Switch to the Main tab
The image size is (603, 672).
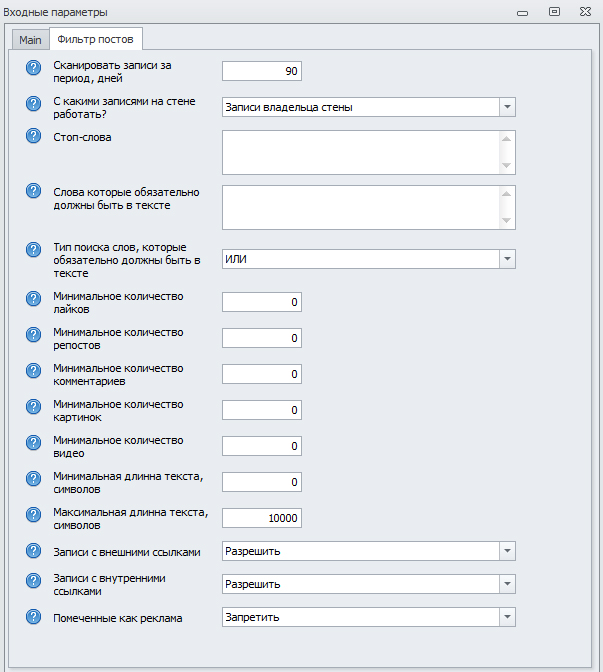(x=31, y=39)
